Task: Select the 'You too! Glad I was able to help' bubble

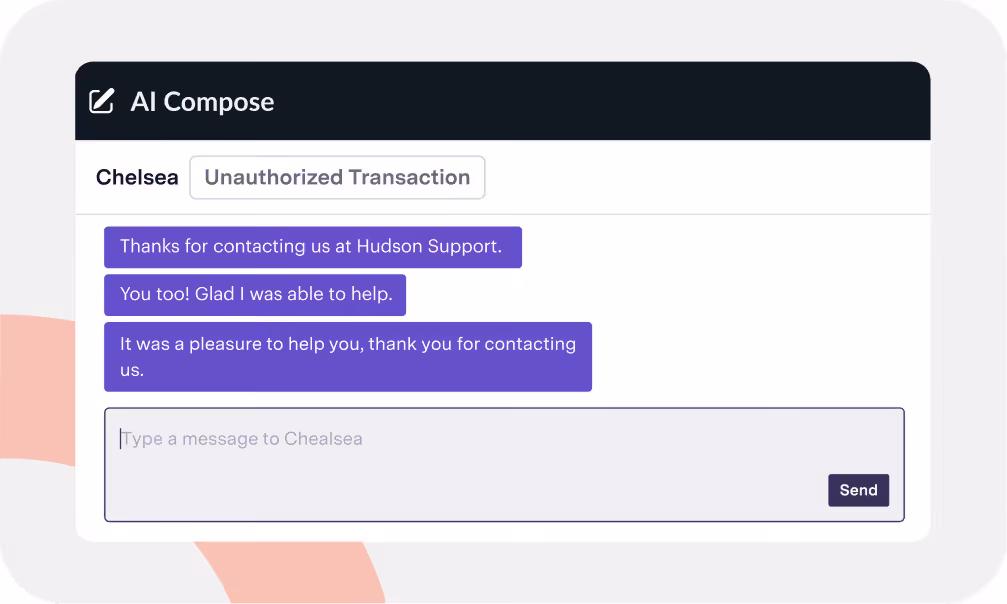Action: click(255, 295)
